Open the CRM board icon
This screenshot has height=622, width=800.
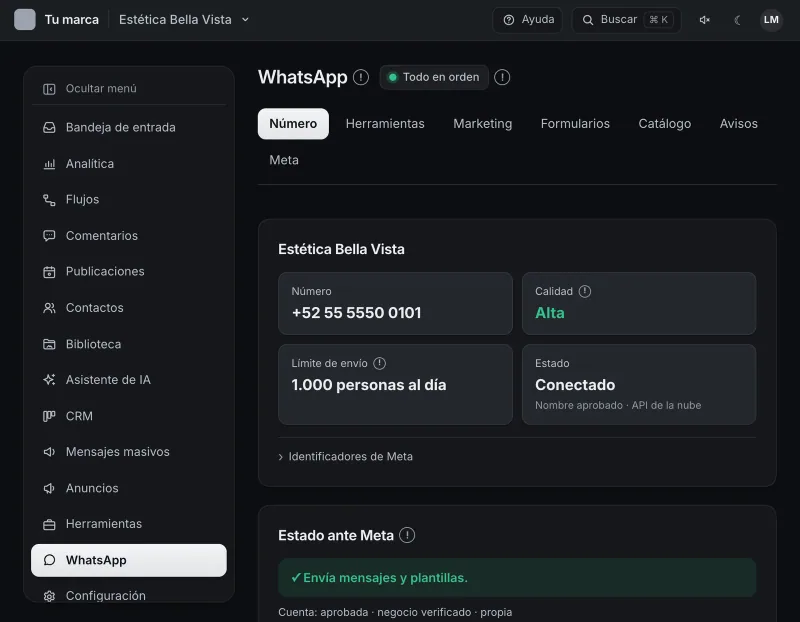[49, 416]
